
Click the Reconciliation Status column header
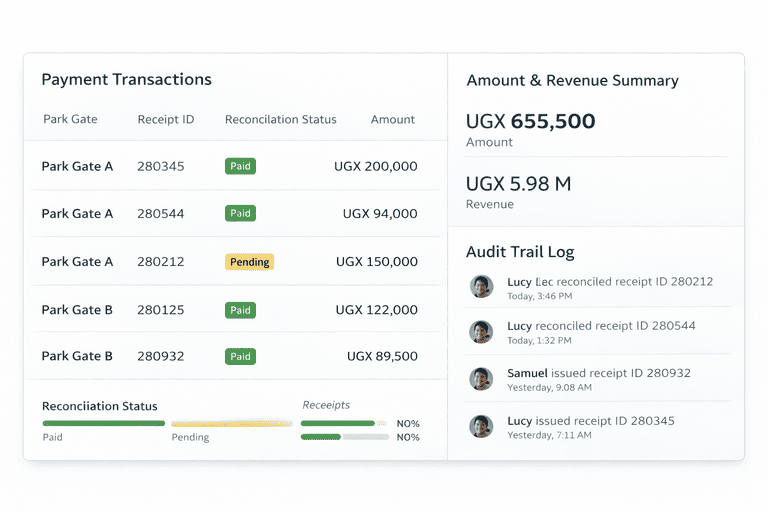coord(280,119)
